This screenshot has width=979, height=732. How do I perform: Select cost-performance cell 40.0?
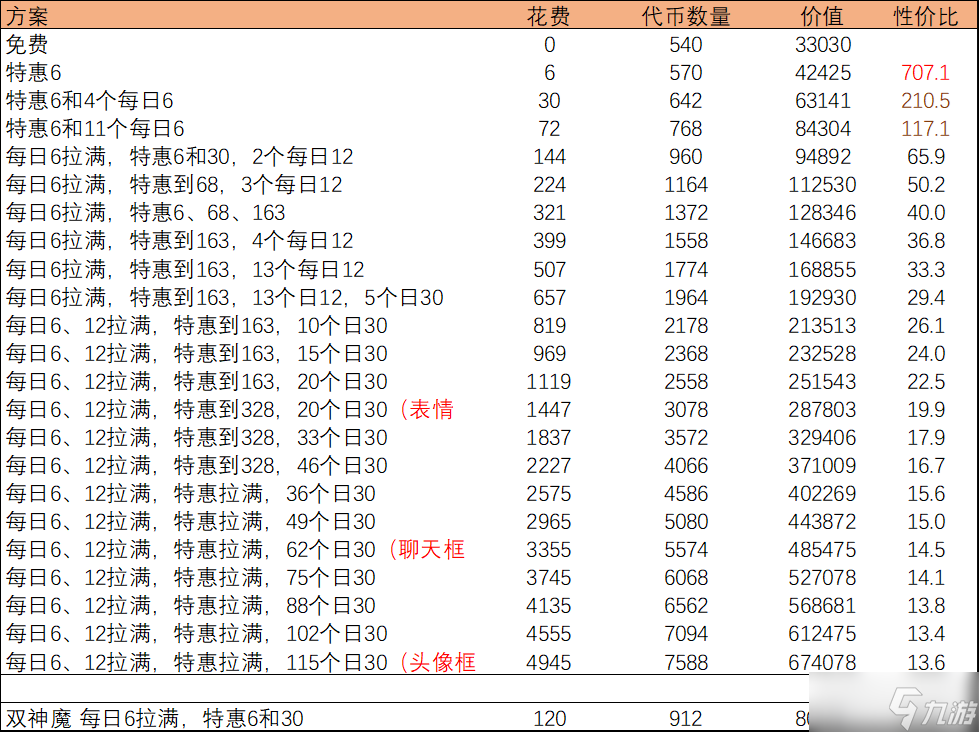[925, 212]
